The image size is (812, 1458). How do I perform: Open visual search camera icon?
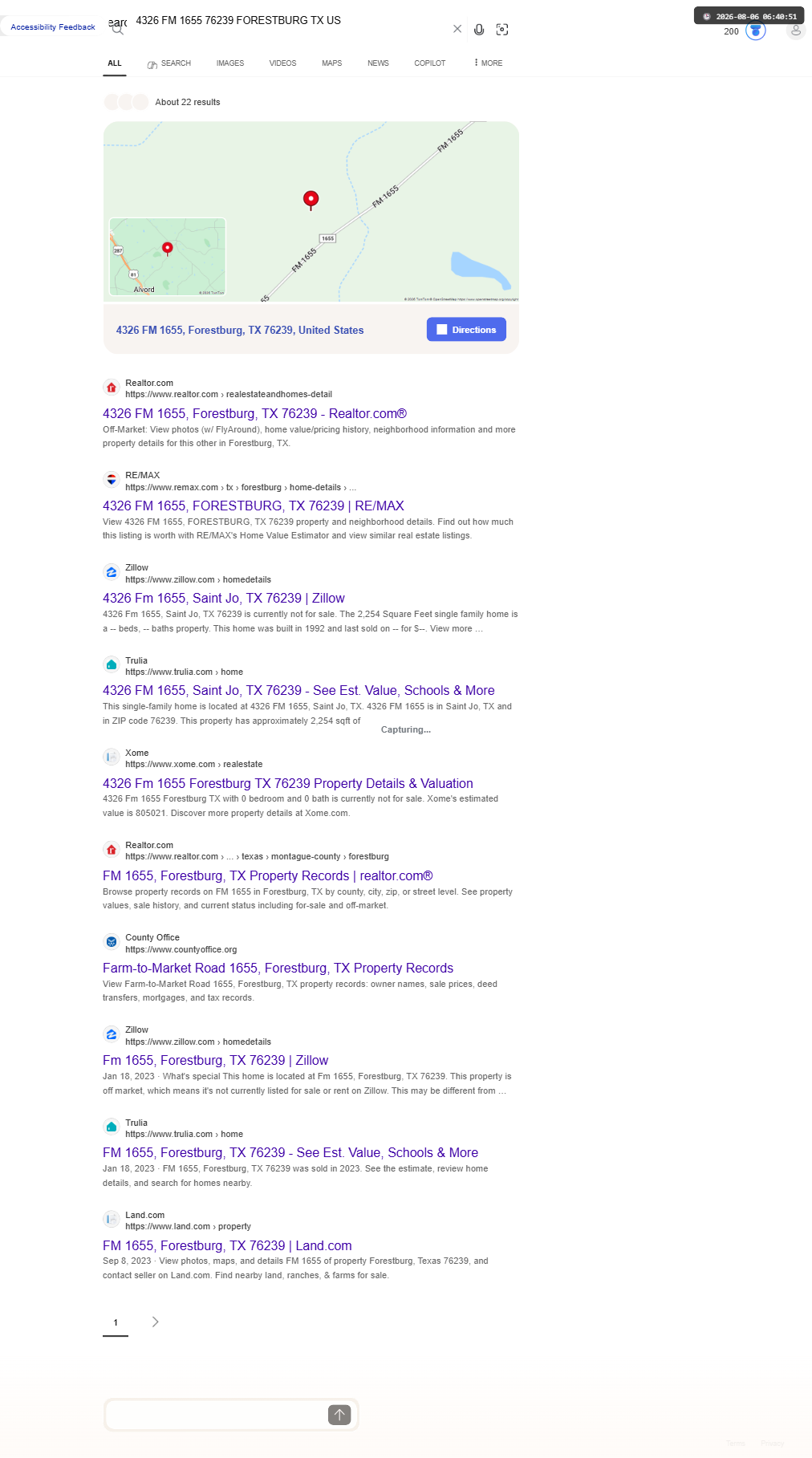coord(502,30)
